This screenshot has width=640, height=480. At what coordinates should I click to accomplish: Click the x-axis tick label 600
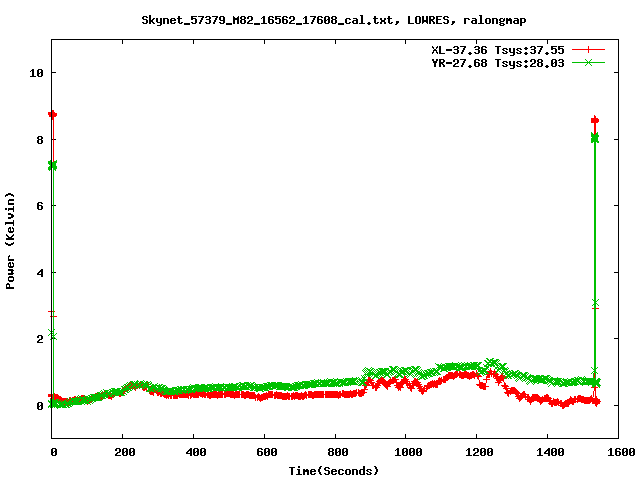pyautogui.click(x=267, y=452)
